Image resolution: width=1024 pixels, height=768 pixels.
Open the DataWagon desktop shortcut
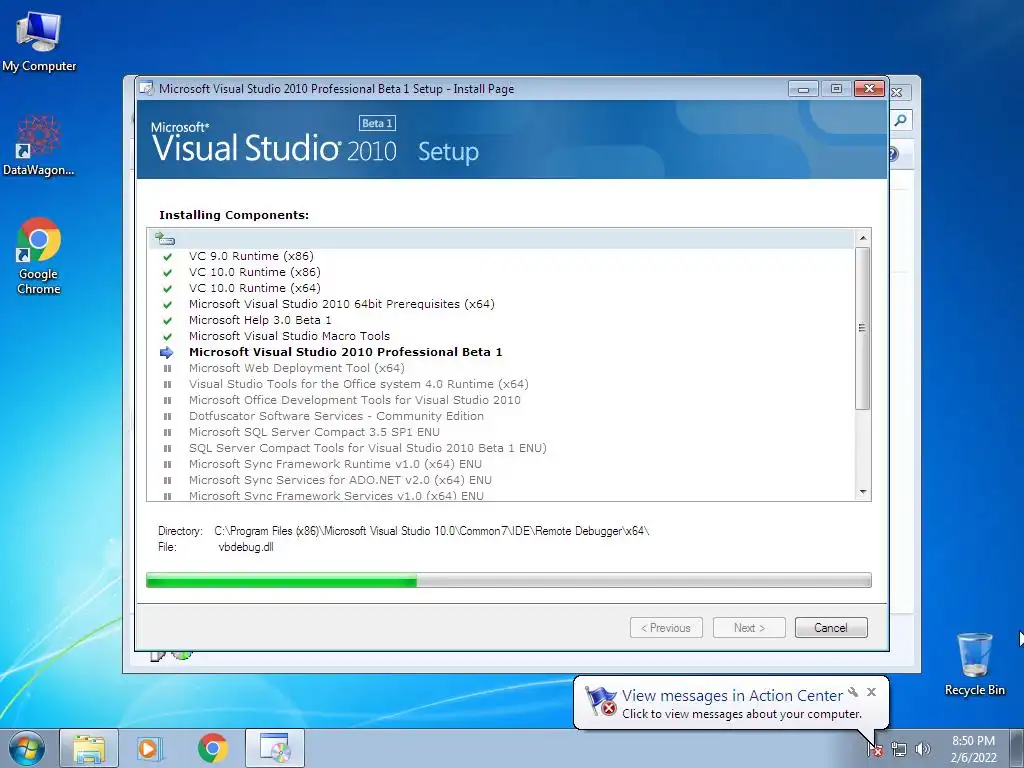[39, 146]
